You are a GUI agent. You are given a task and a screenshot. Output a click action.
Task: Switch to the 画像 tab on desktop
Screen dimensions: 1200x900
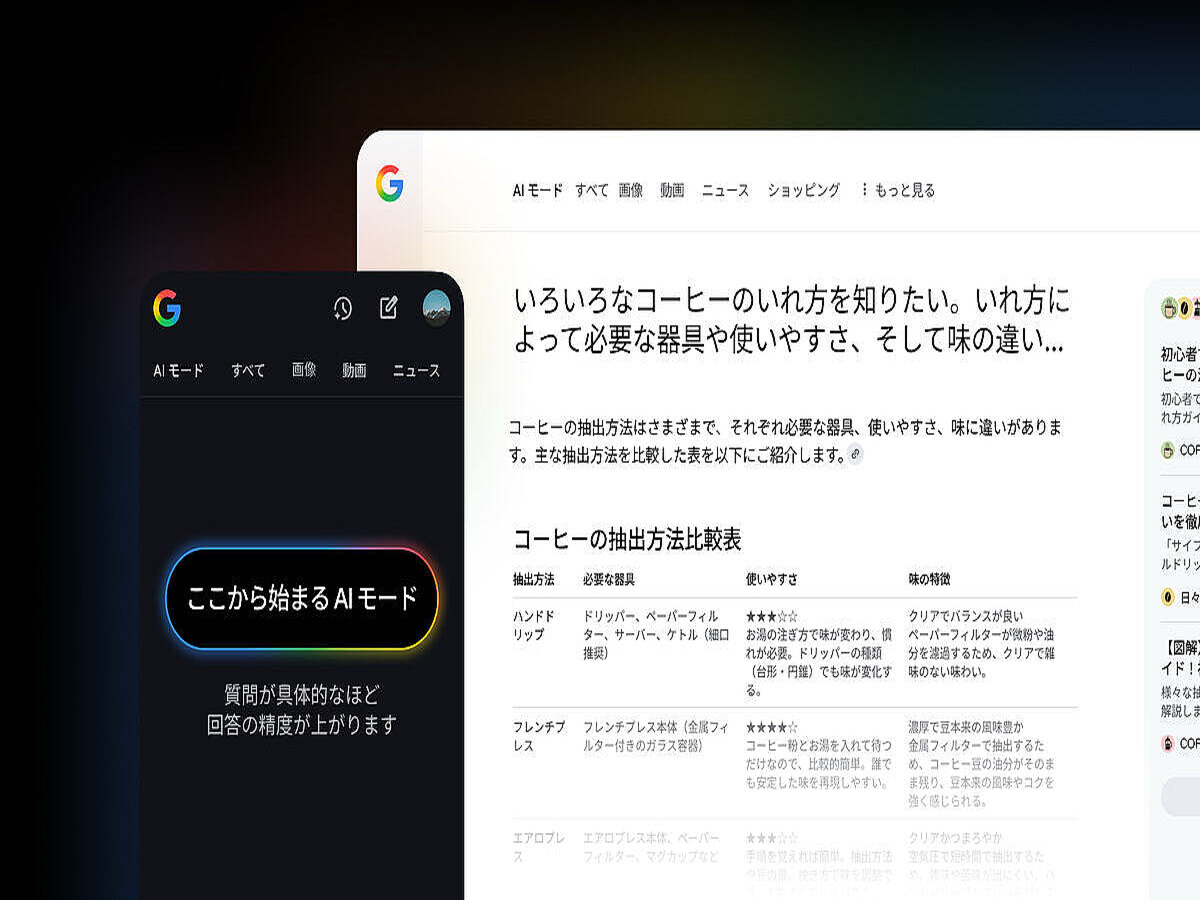631,190
